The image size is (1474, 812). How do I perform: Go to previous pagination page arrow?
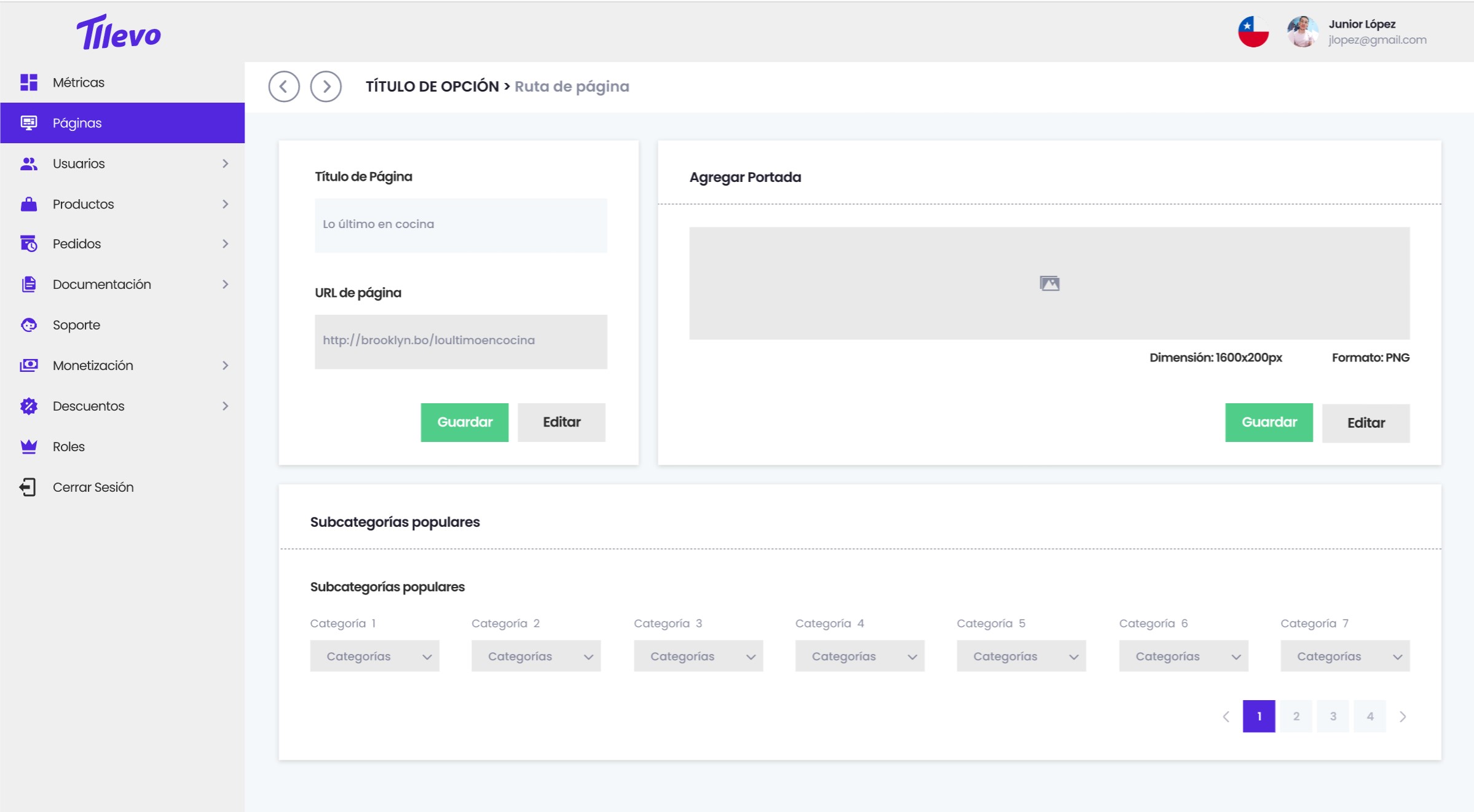1226,716
